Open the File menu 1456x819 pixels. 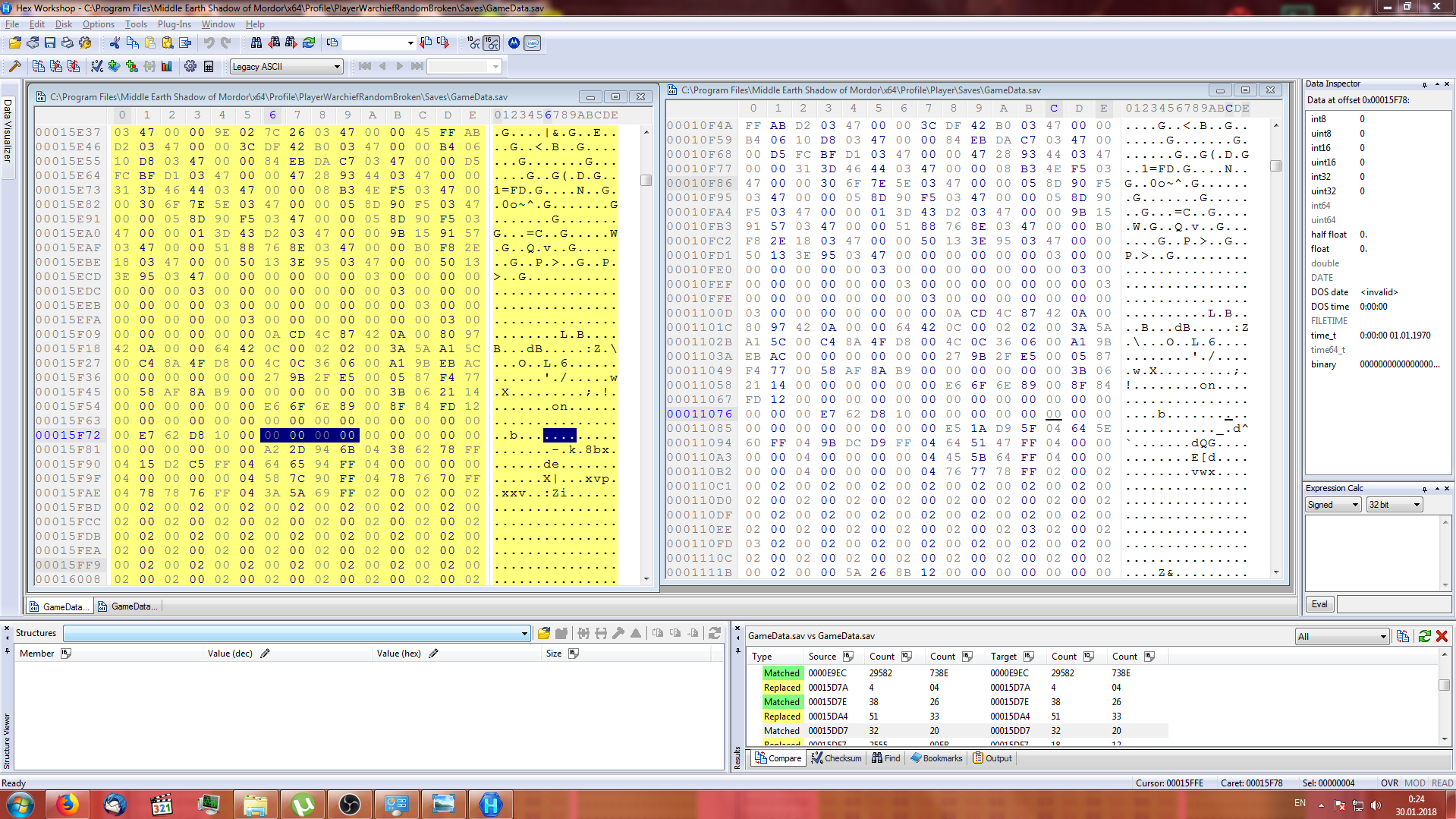pos(12,24)
